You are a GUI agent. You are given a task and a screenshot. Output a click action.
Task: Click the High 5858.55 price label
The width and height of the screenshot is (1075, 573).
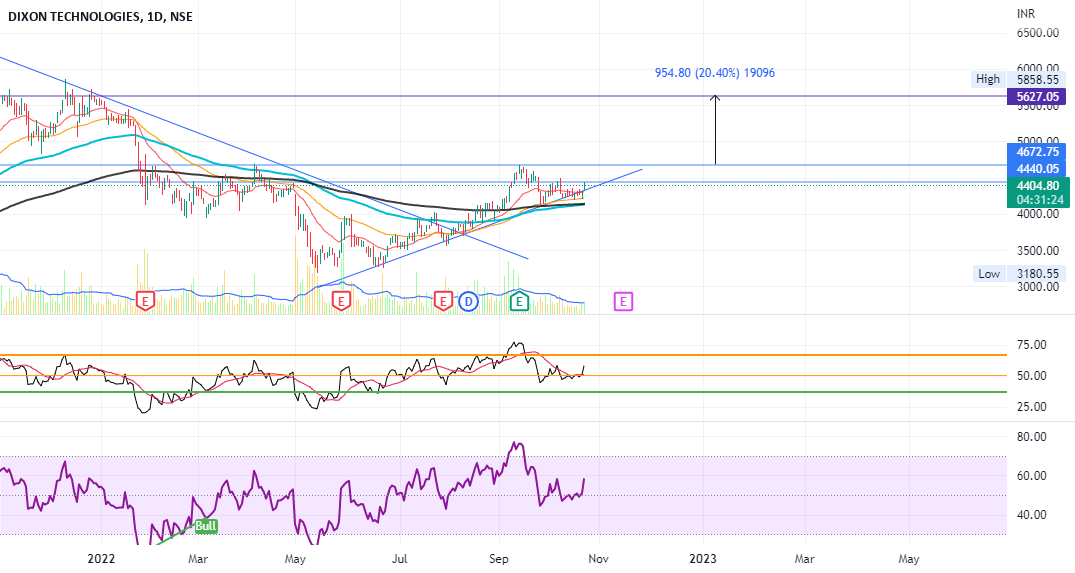pyautogui.click(x=1018, y=79)
